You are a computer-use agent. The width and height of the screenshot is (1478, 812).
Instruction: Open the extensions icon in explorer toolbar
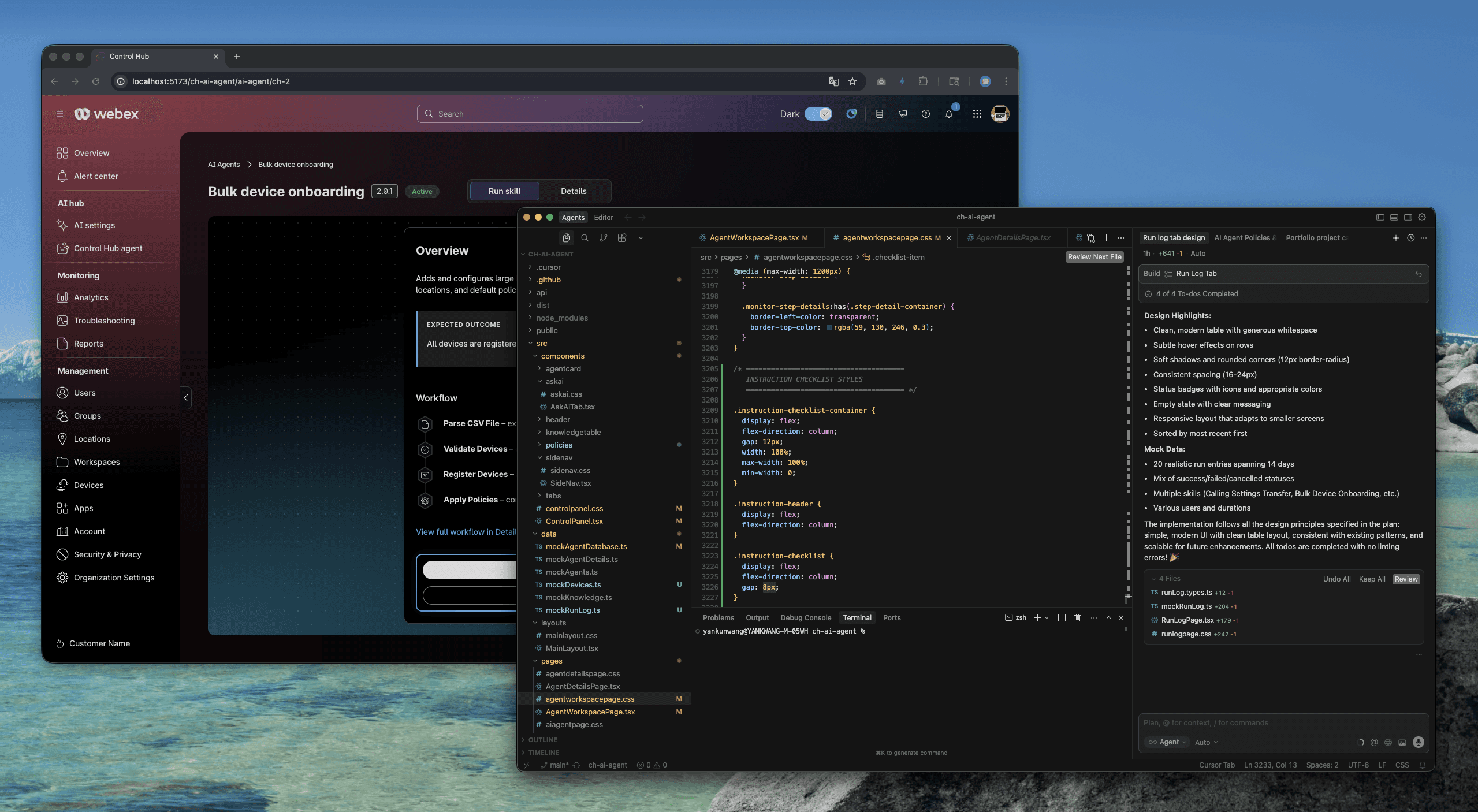(x=622, y=238)
